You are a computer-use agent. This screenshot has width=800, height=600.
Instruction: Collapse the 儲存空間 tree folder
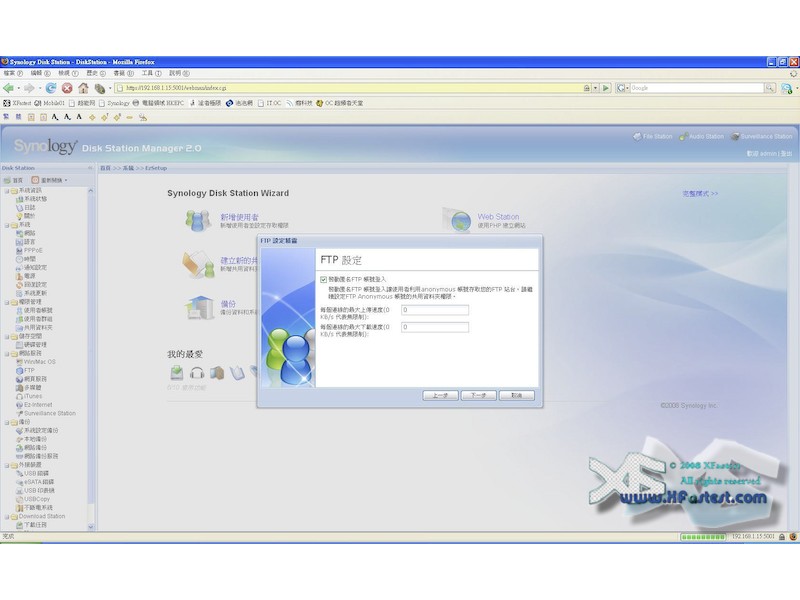tap(7, 336)
